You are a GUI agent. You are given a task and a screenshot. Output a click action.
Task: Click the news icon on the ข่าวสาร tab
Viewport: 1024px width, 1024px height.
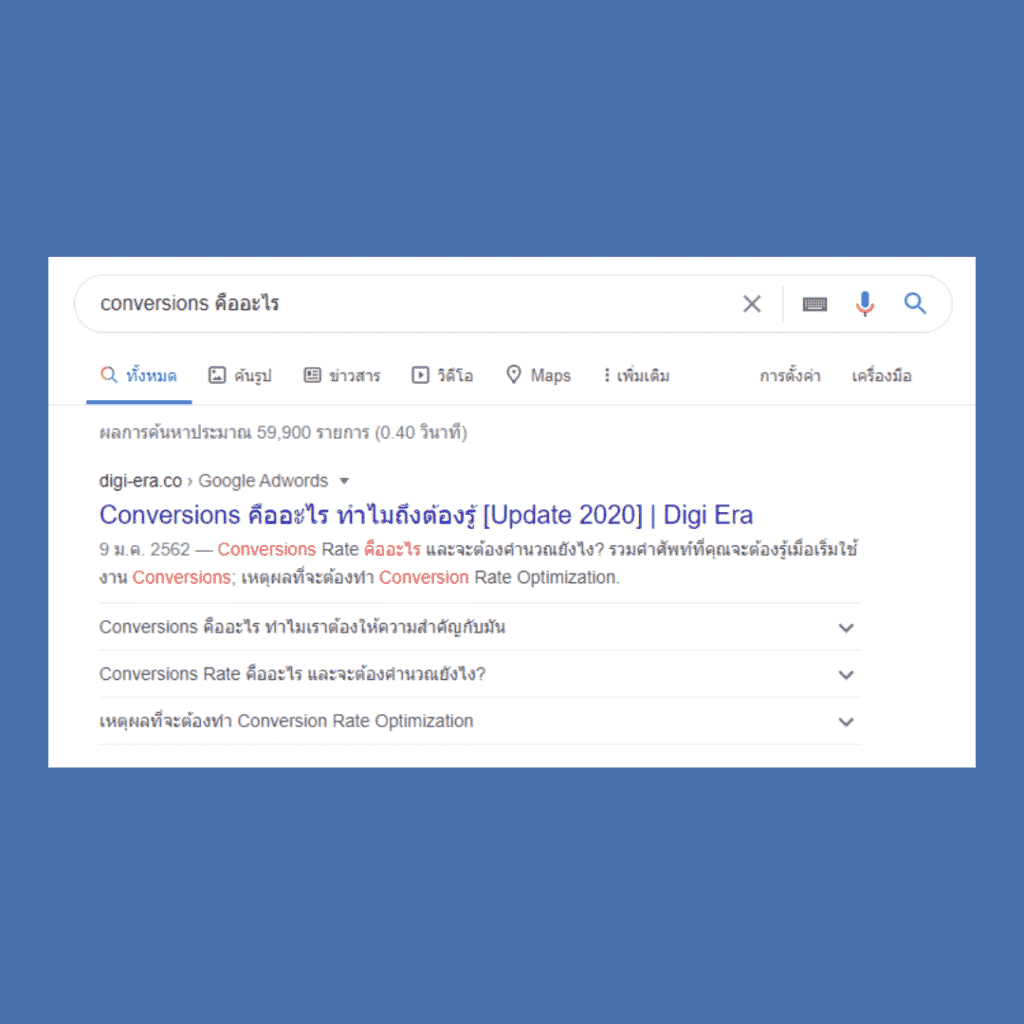tap(313, 375)
